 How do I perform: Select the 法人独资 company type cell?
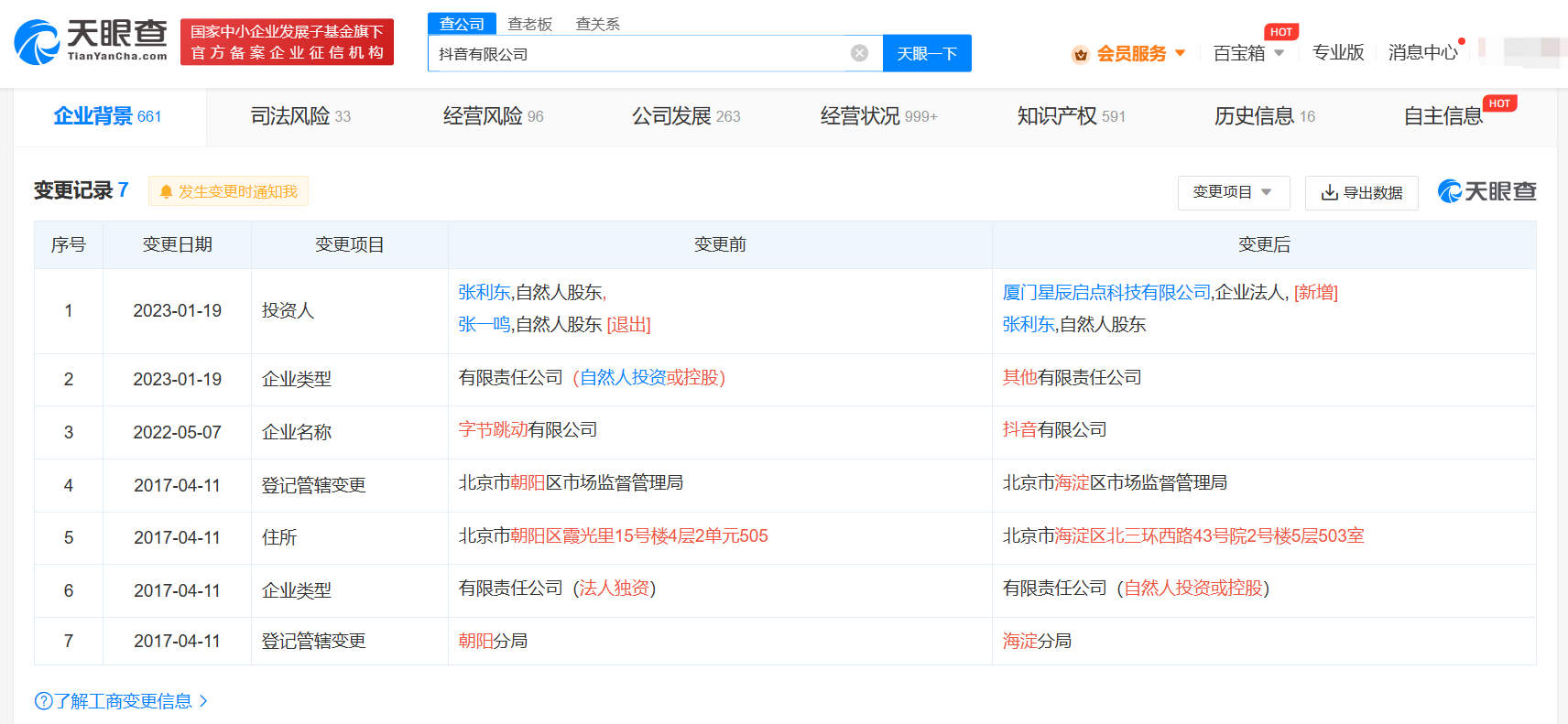click(720, 589)
